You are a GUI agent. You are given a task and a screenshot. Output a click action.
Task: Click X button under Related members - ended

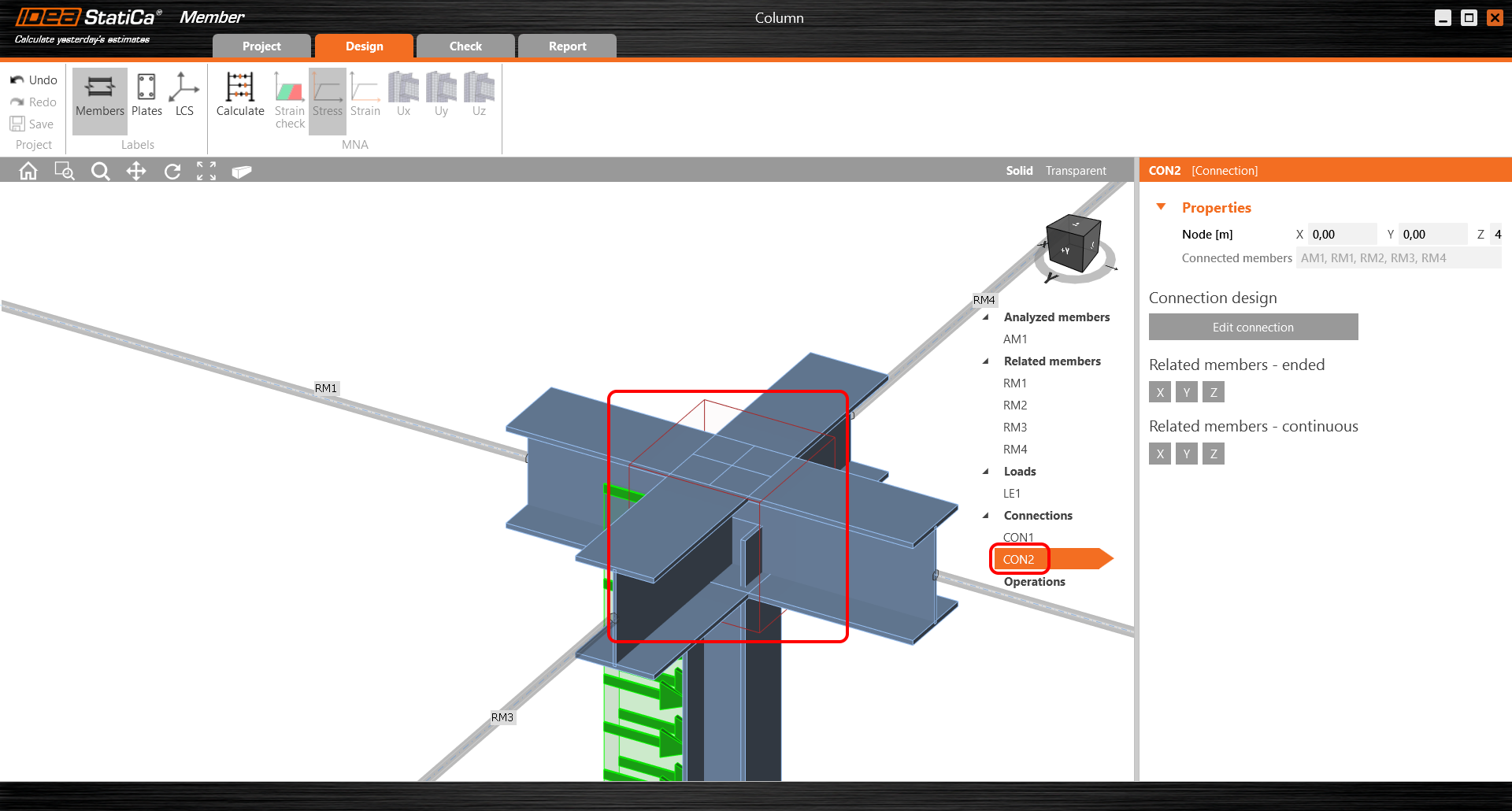(x=1159, y=392)
